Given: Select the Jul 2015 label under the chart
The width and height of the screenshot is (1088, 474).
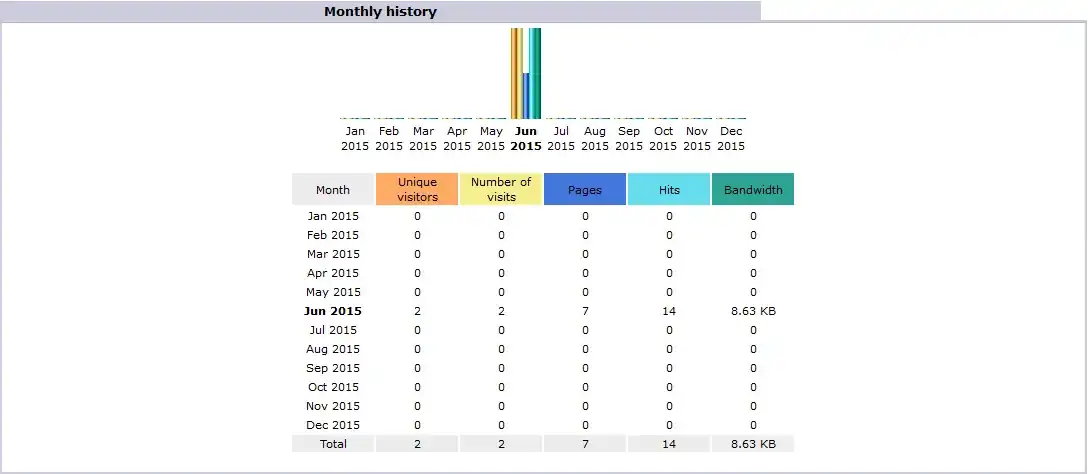Looking at the screenshot, I should tap(561, 138).
